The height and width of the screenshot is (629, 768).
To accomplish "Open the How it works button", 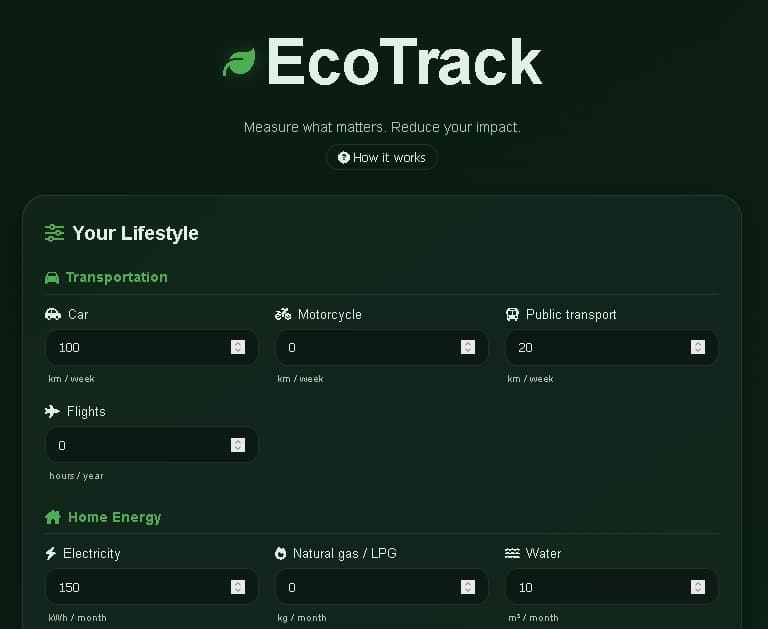I will [x=382, y=157].
